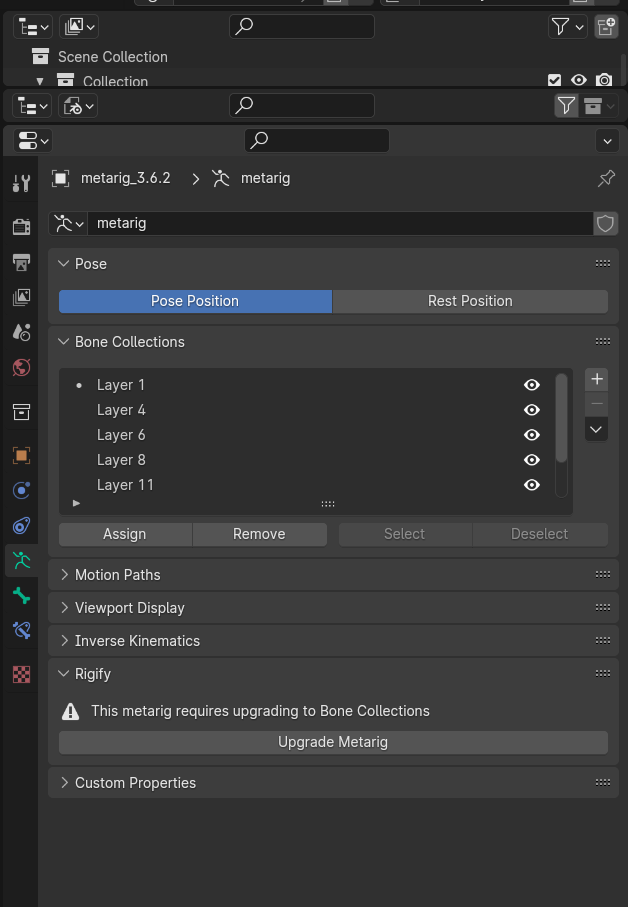Switch to Output properties tab
Screen dimensions: 628x907
(21, 262)
